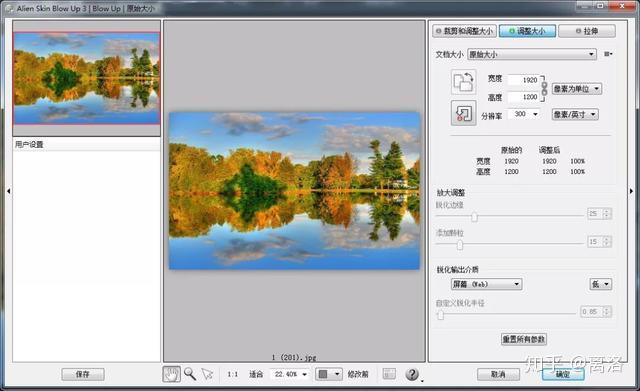The width and height of the screenshot is (640, 391).
Task: Open the question mark help icon
Action: 412,374
